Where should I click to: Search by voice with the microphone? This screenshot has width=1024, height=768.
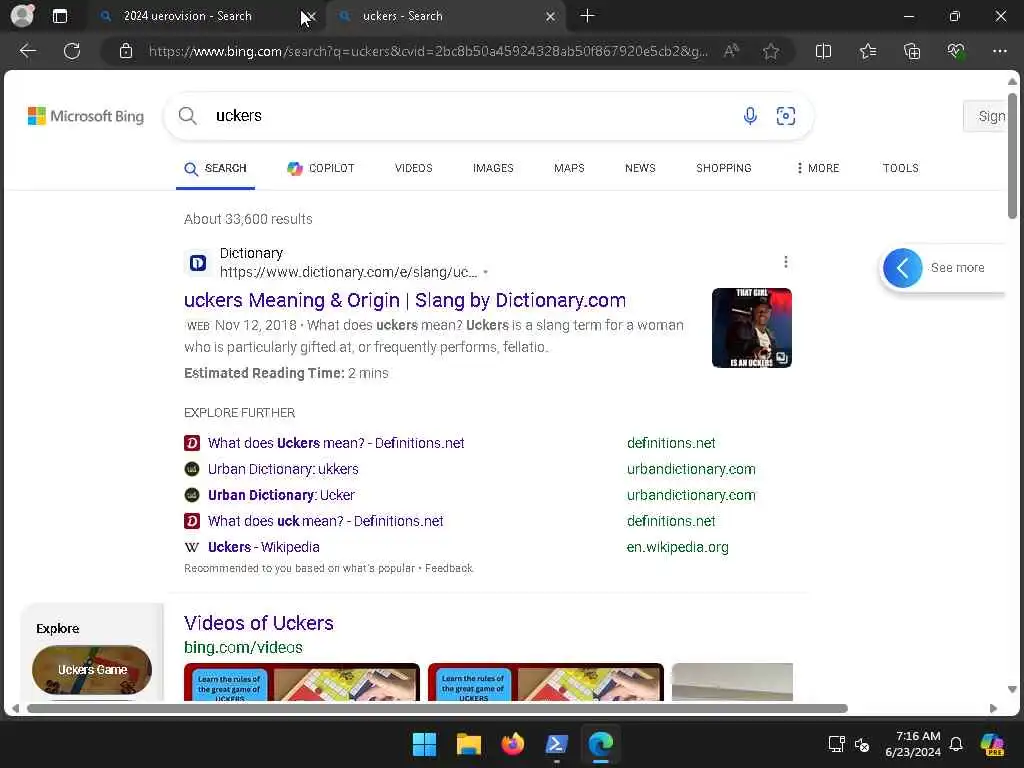(750, 116)
